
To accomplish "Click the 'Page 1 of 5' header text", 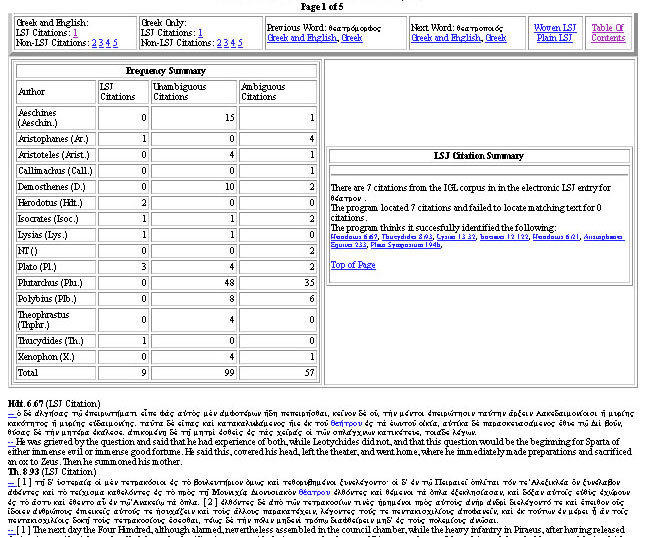I will tap(322, 7).
